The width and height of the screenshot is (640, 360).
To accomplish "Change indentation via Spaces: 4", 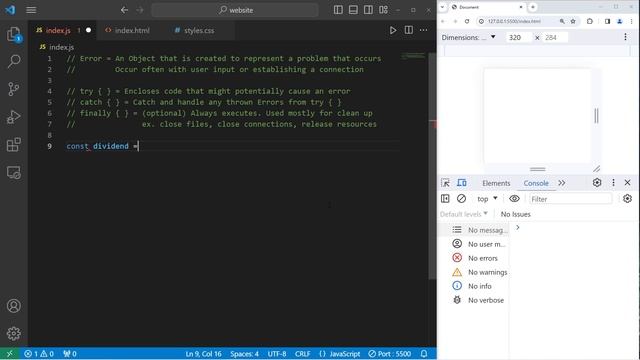I will click(244, 354).
